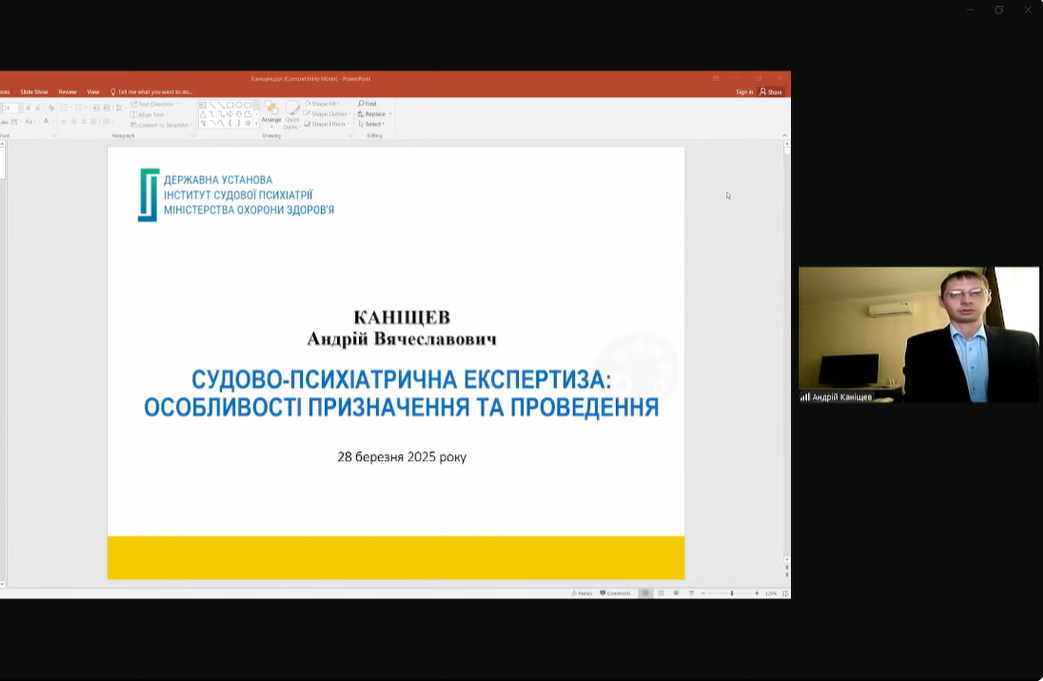Toggle the Notes pane

click(582, 593)
